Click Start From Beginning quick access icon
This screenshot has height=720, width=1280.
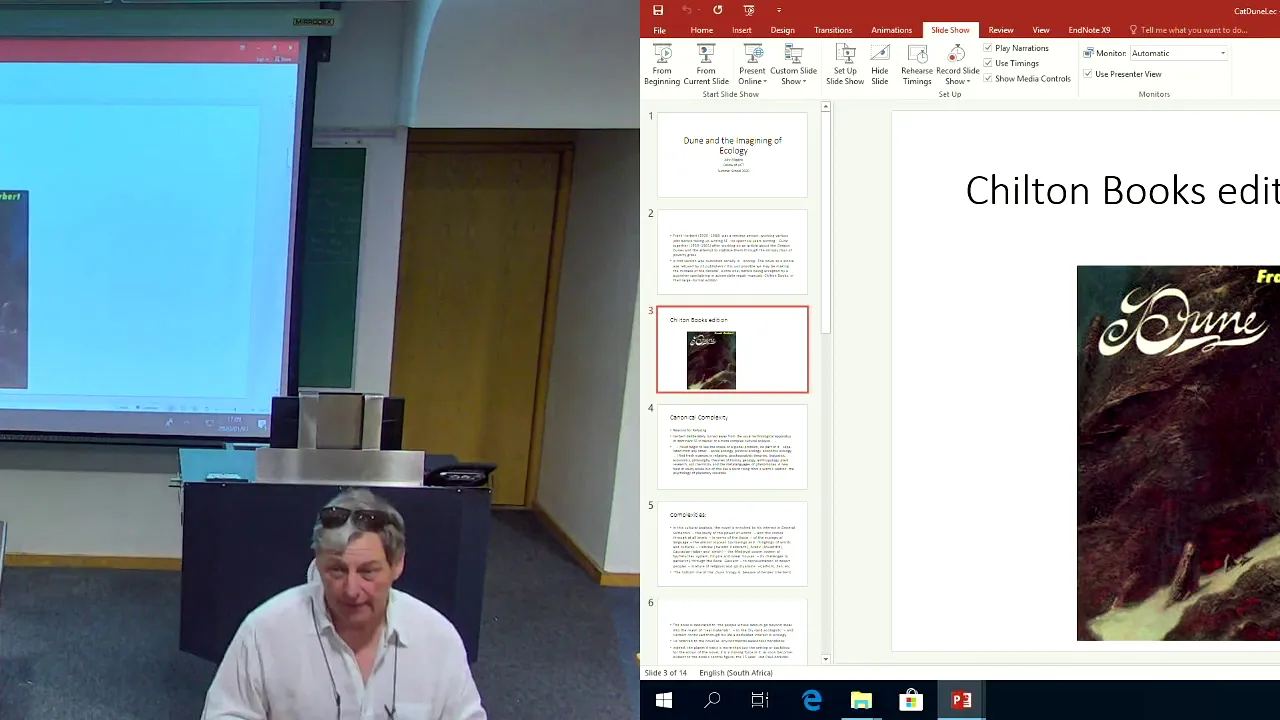(749, 10)
